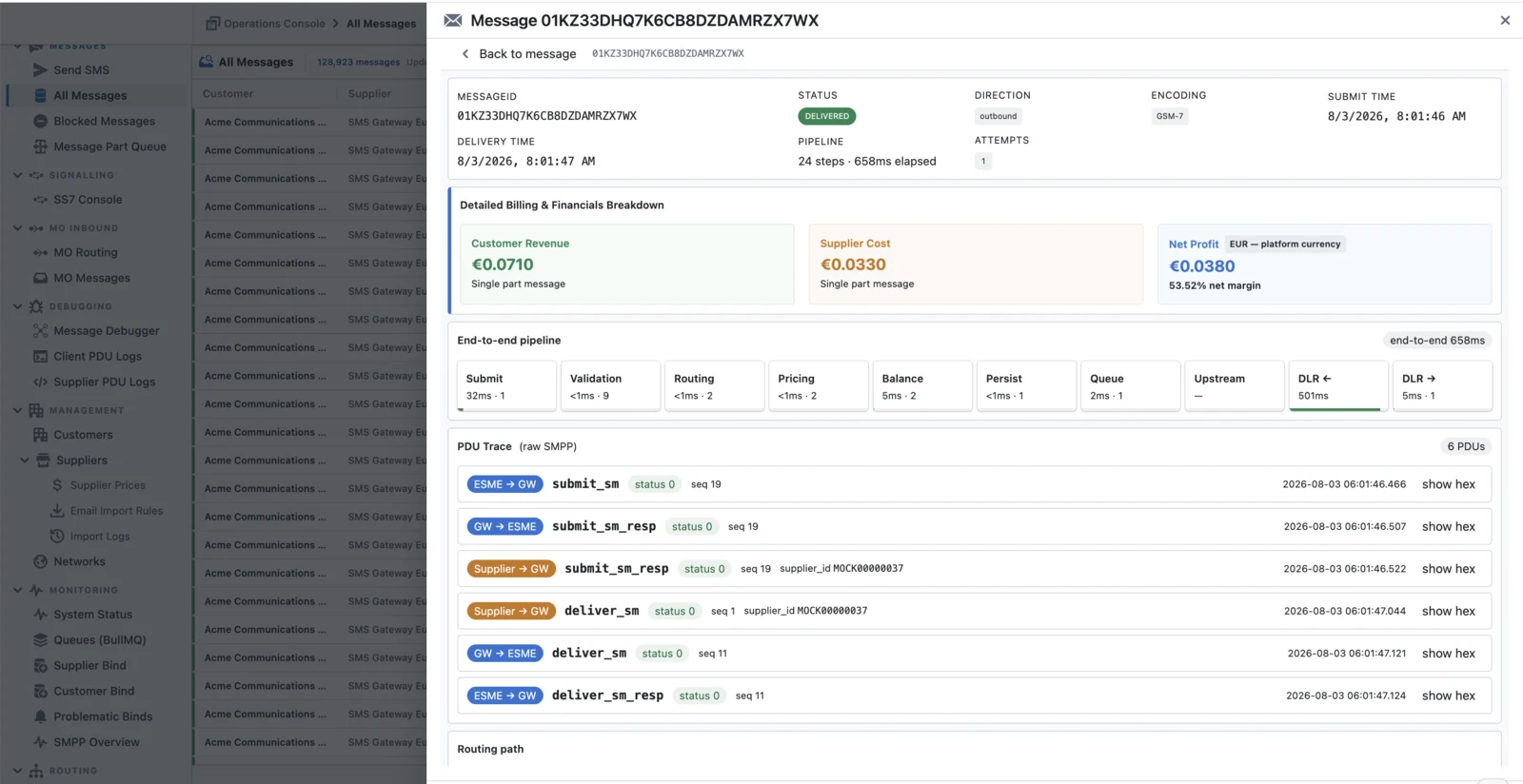Open System Status icon

point(40,615)
